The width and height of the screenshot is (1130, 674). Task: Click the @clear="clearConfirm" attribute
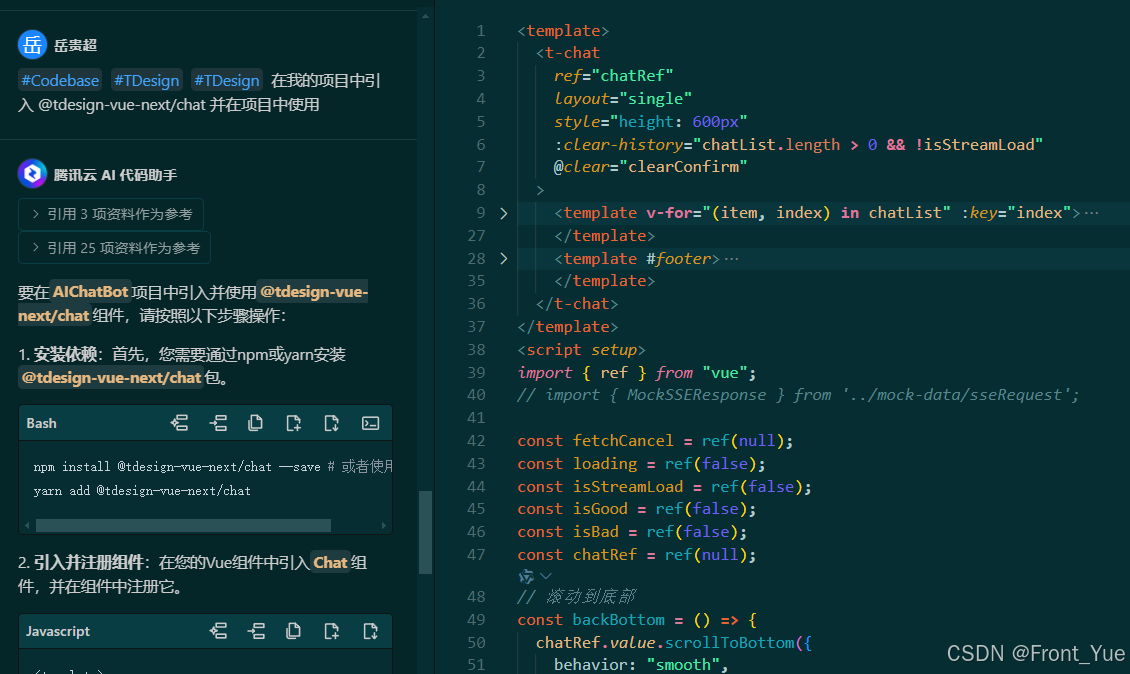click(x=650, y=167)
